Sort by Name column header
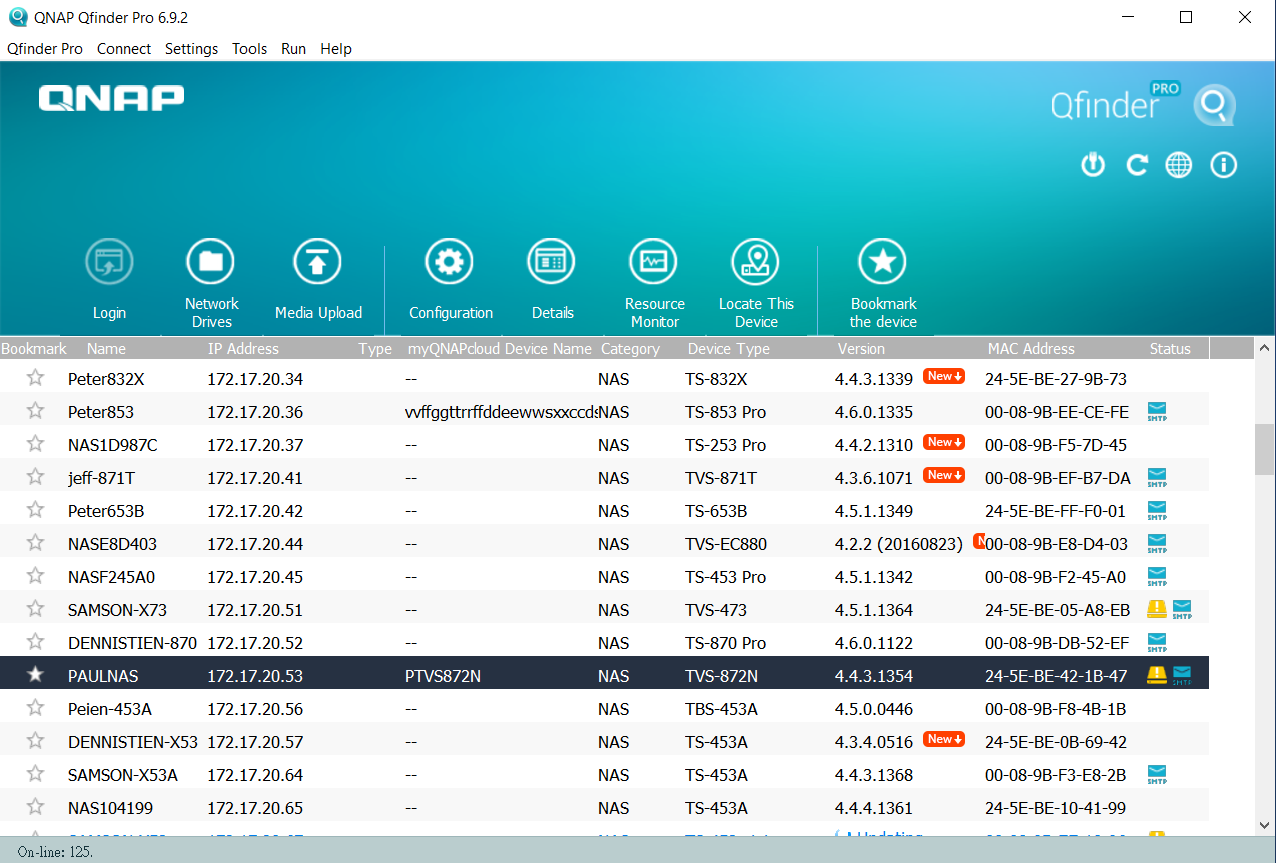Viewport: 1276px width, 863px height. 106,349
